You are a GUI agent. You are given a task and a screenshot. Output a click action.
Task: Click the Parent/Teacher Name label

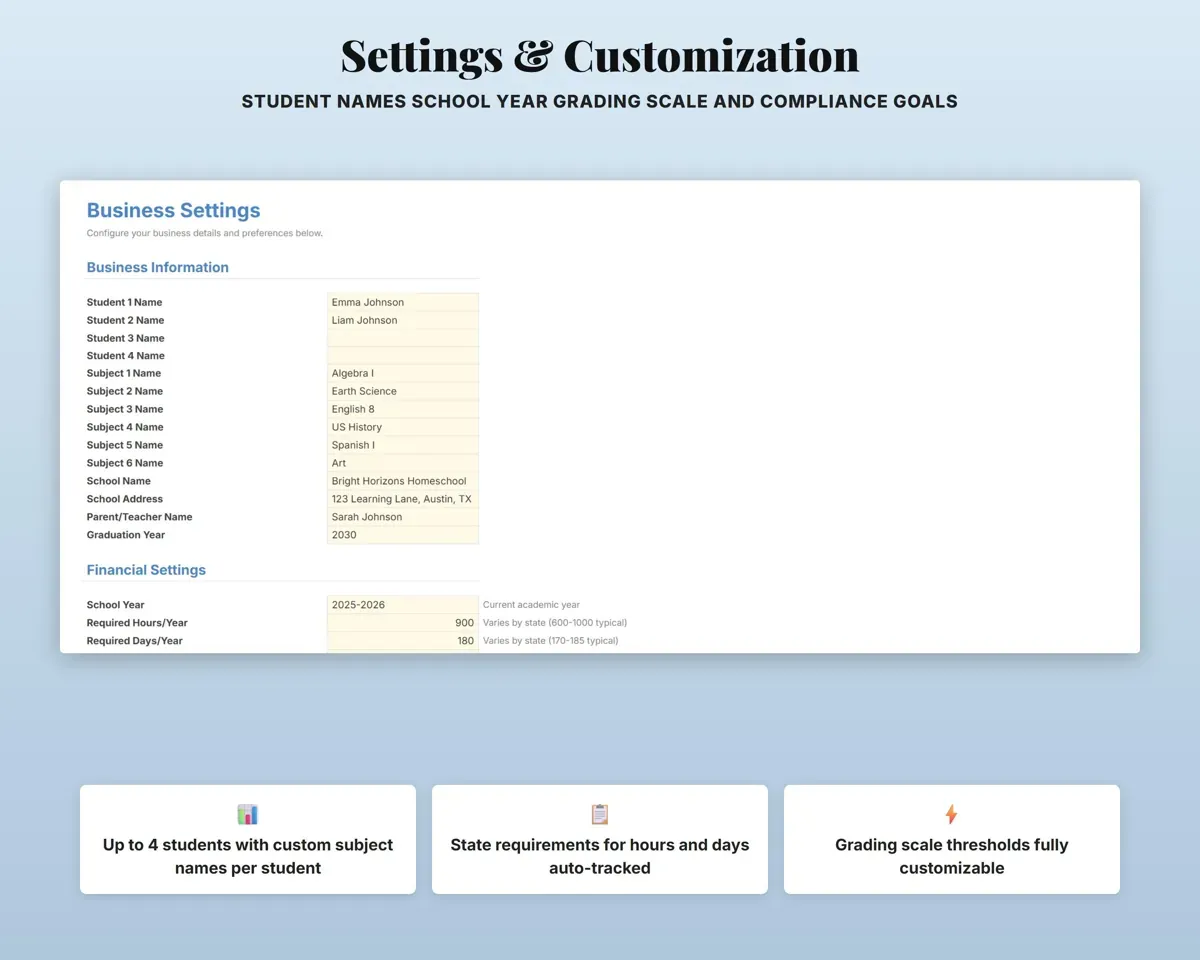click(139, 518)
